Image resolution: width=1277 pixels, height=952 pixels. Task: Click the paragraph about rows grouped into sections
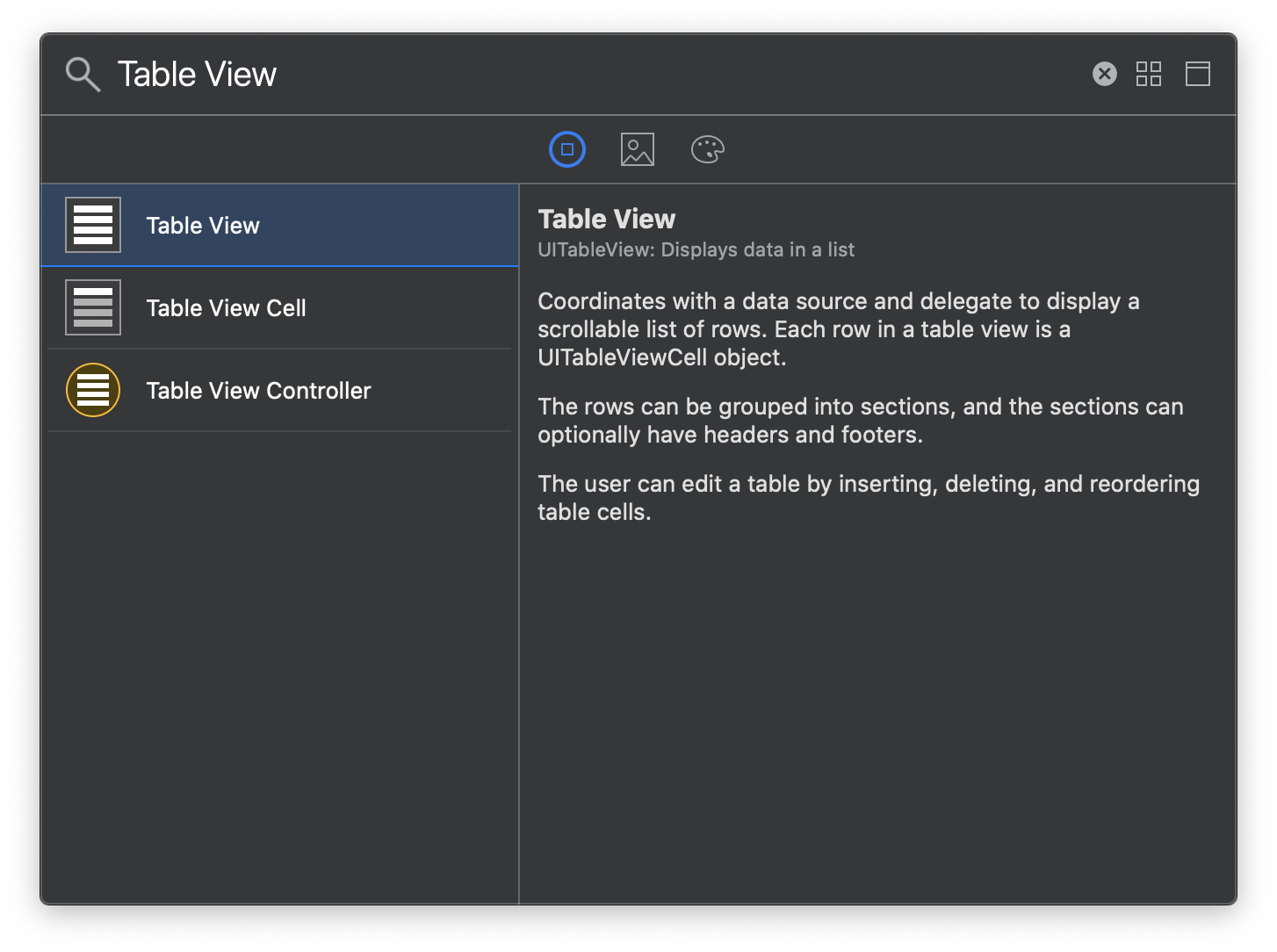(x=861, y=421)
